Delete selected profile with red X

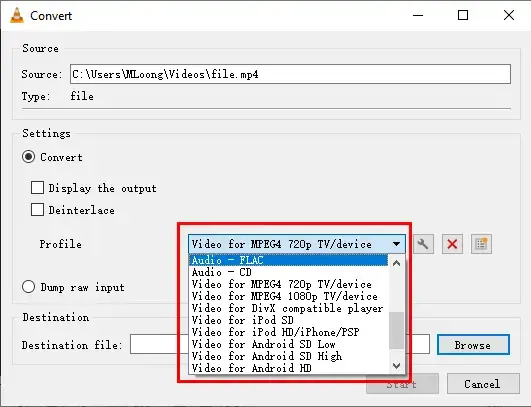pyautogui.click(x=452, y=244)
